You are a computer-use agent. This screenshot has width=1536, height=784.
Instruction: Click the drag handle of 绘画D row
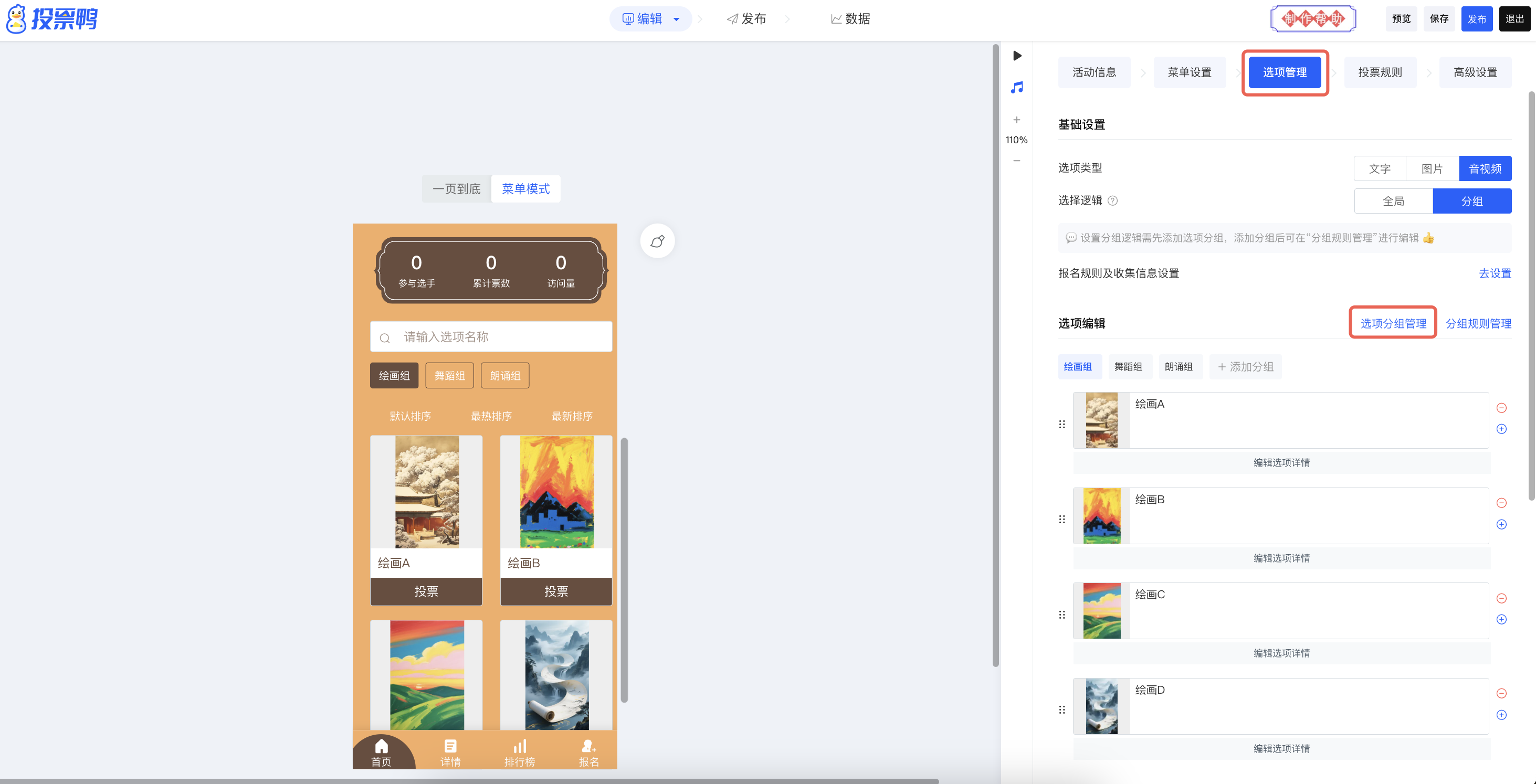coord(1062,709)
